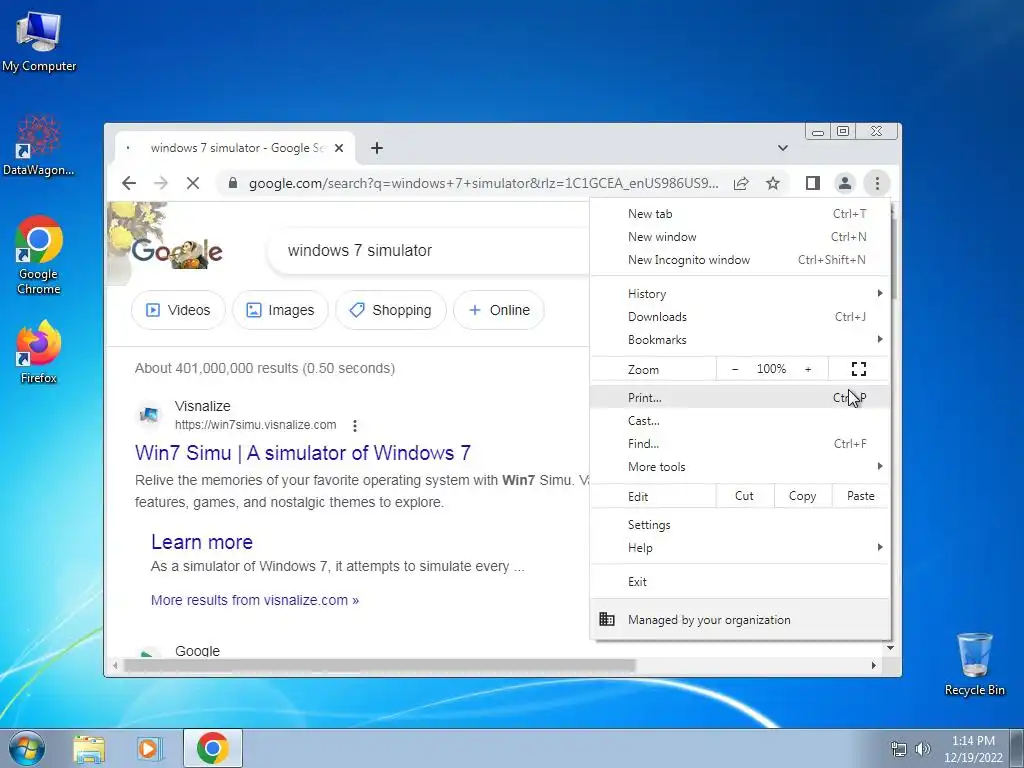Filter results by Images
Image resolution: width=1024 pixels, height=768 pixels.
click(280, 310)
